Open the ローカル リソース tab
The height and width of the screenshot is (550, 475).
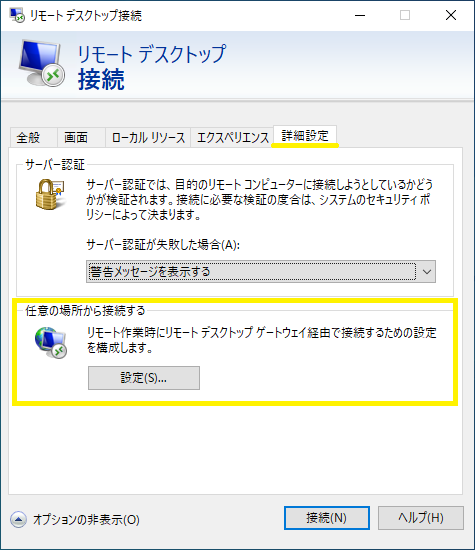tap(148, 138)
